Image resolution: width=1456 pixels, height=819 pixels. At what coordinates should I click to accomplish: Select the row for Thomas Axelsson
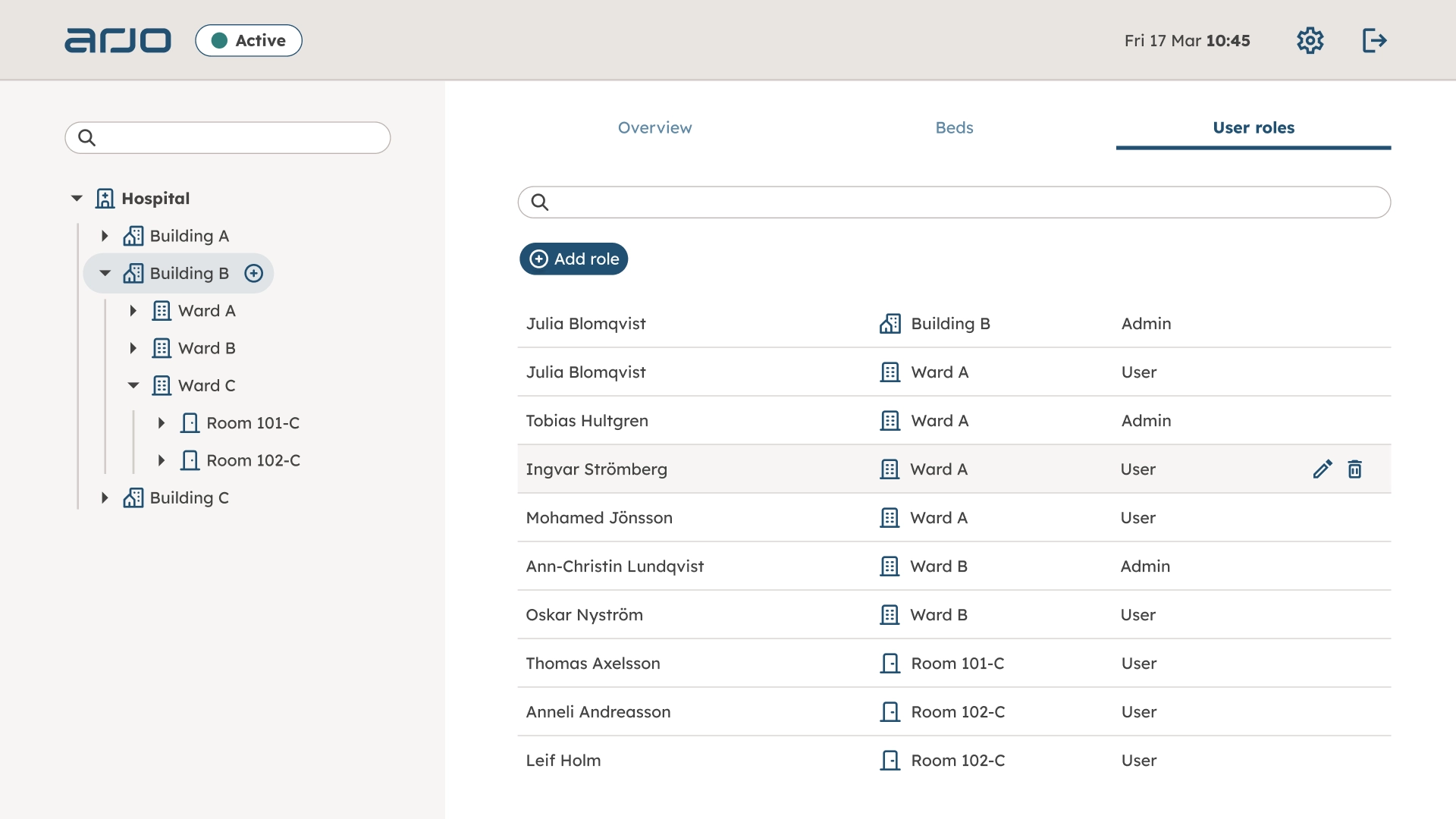834,663
